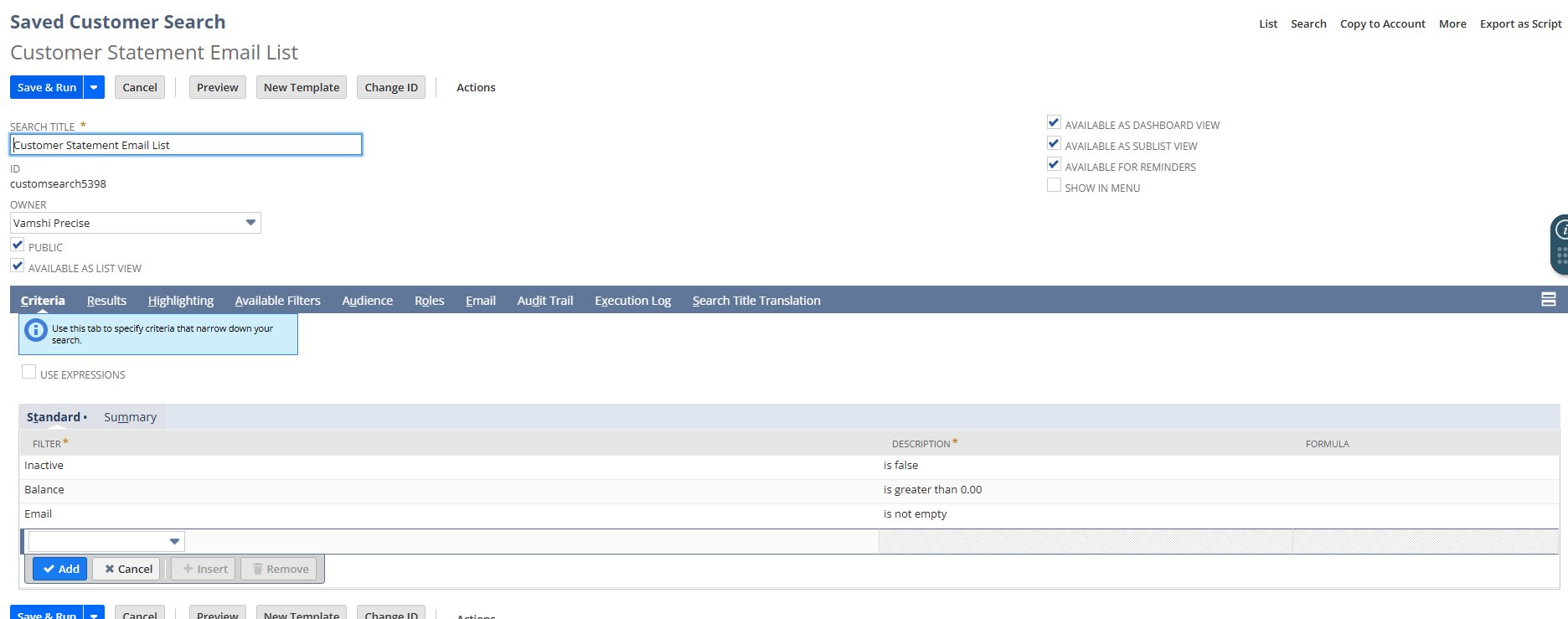The image size is (1568, 619).
Task: Switch to the Results tab
Action: 106,301
